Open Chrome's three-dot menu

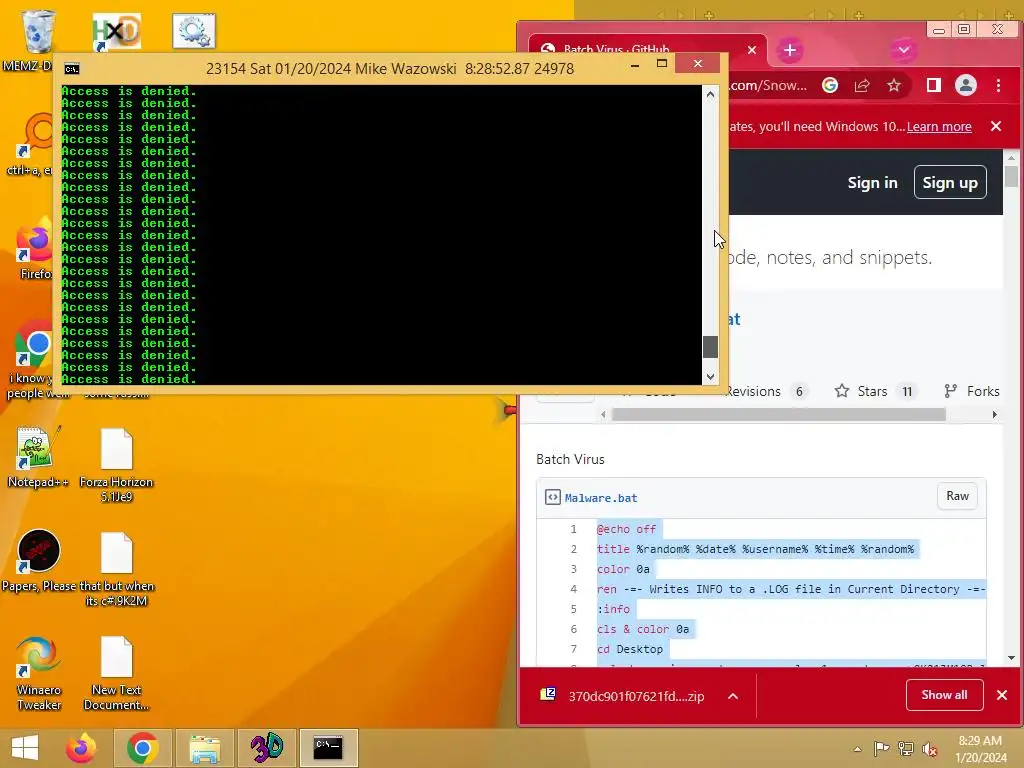[x=998, y=85]
